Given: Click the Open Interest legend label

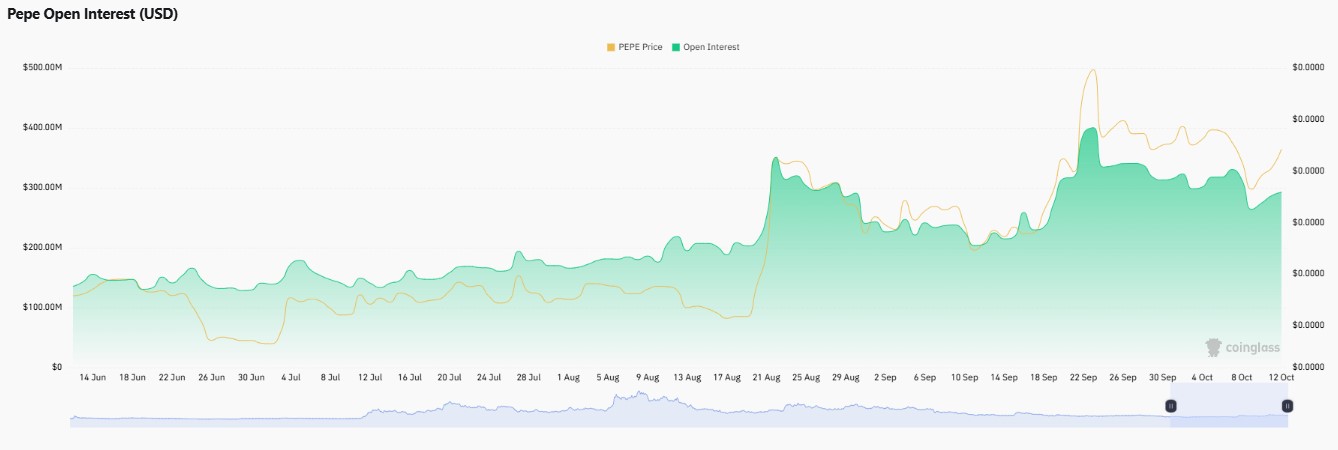Looking at the screenshot, I should (712, 47).
